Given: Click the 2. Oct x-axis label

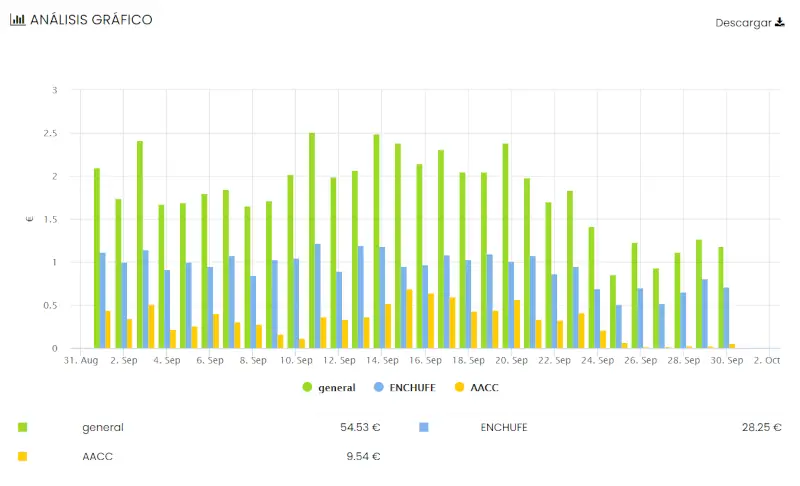Looking at the screenshot, I should (x=768, y=359).
